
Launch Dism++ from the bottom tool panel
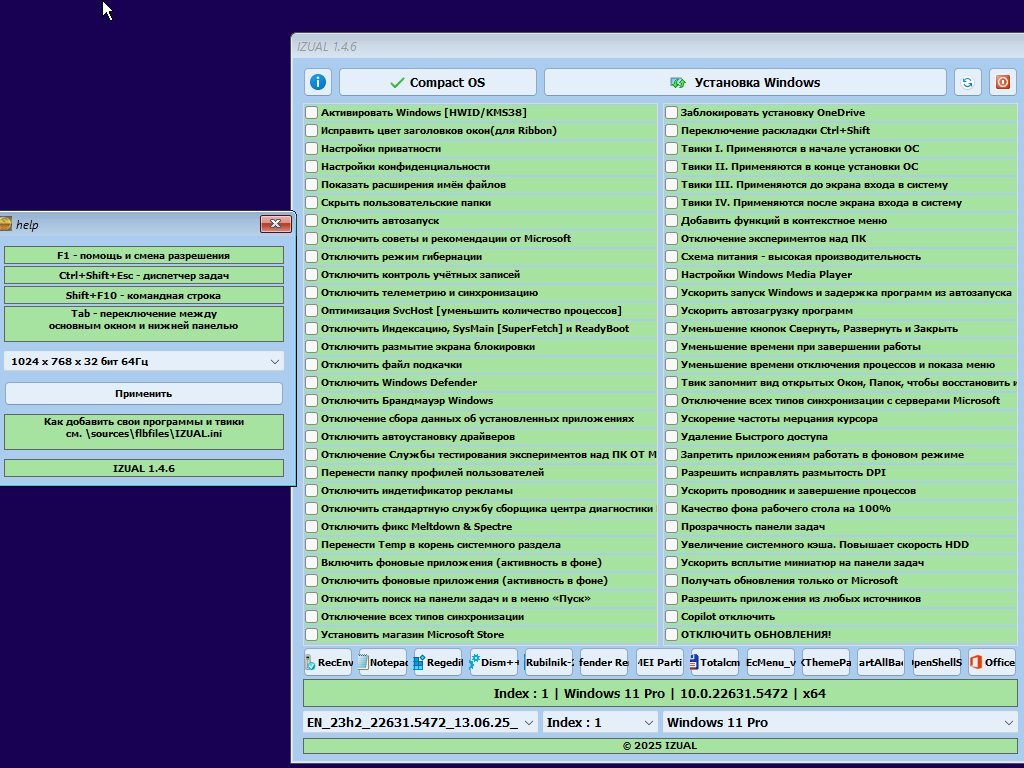(494, 662)
